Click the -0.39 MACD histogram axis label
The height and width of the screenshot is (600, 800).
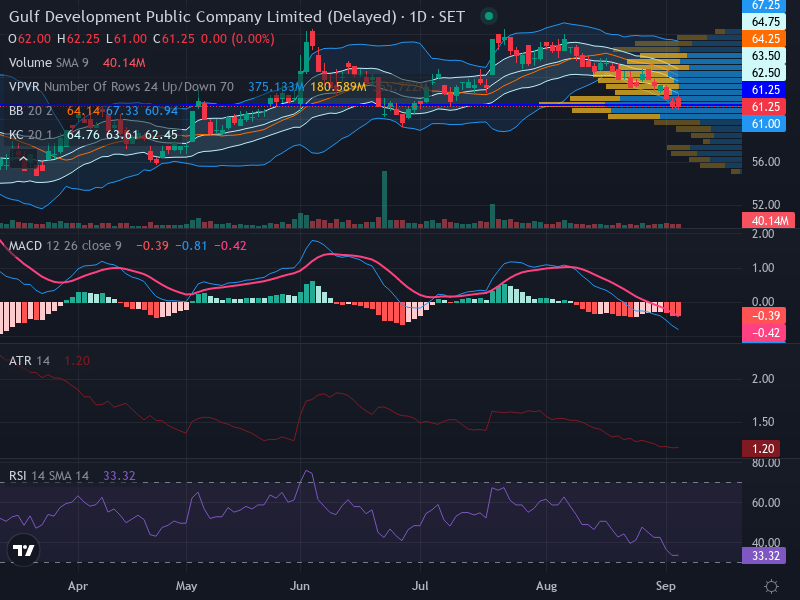[764, 316]
